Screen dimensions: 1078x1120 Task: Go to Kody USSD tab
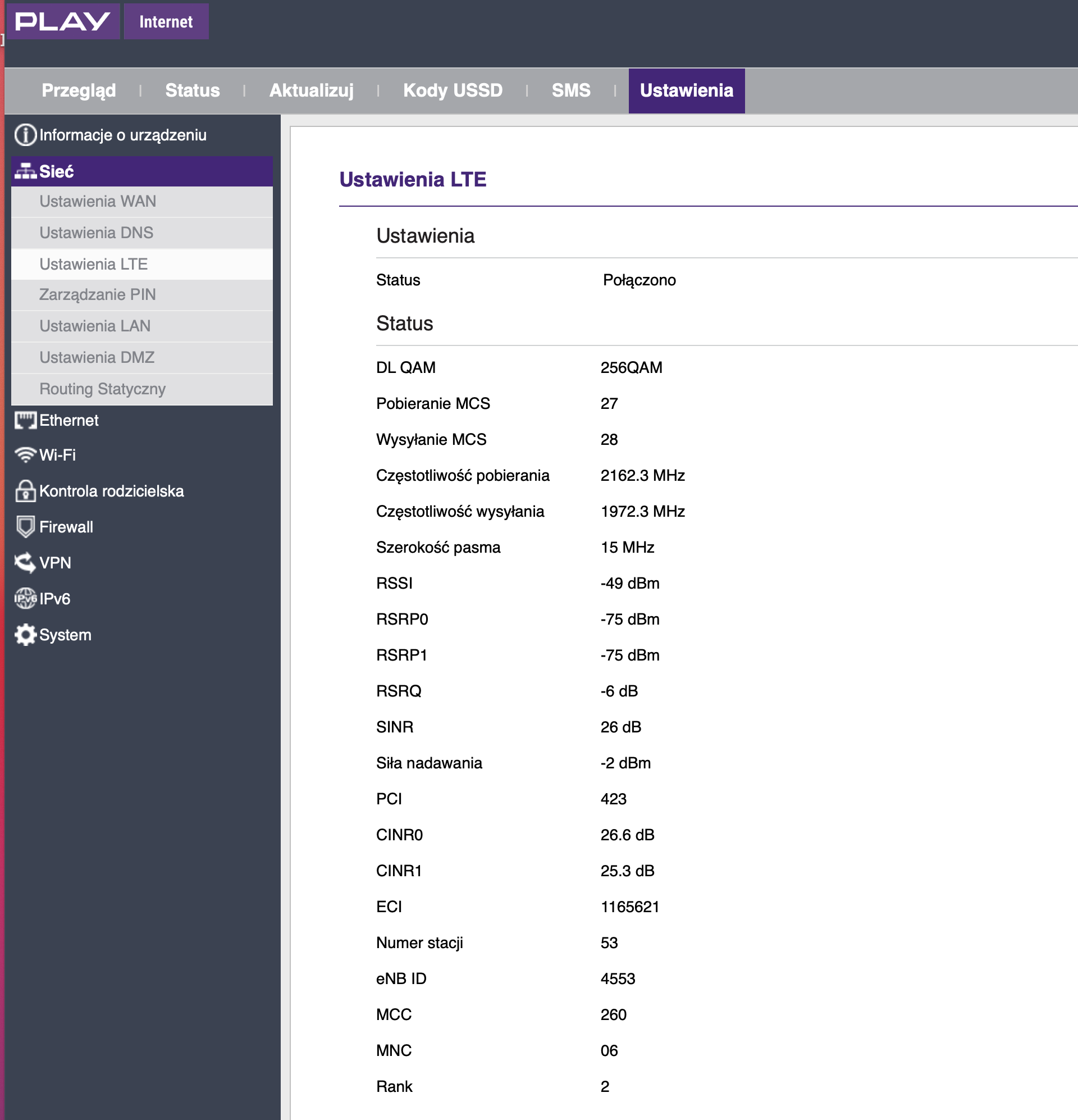pyautogui.click(x=453, y=90)
